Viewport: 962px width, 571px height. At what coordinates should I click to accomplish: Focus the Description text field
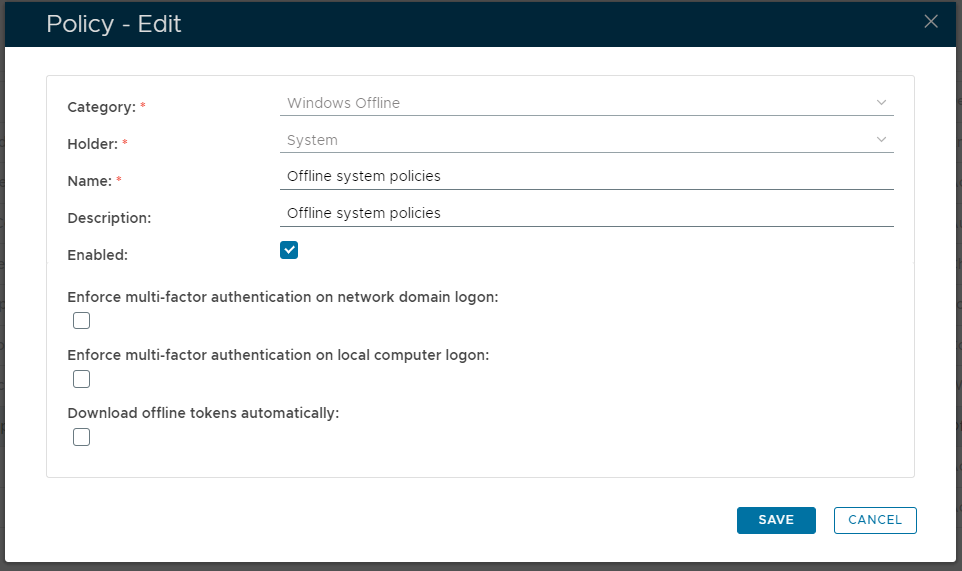click(x=586, y=213)
